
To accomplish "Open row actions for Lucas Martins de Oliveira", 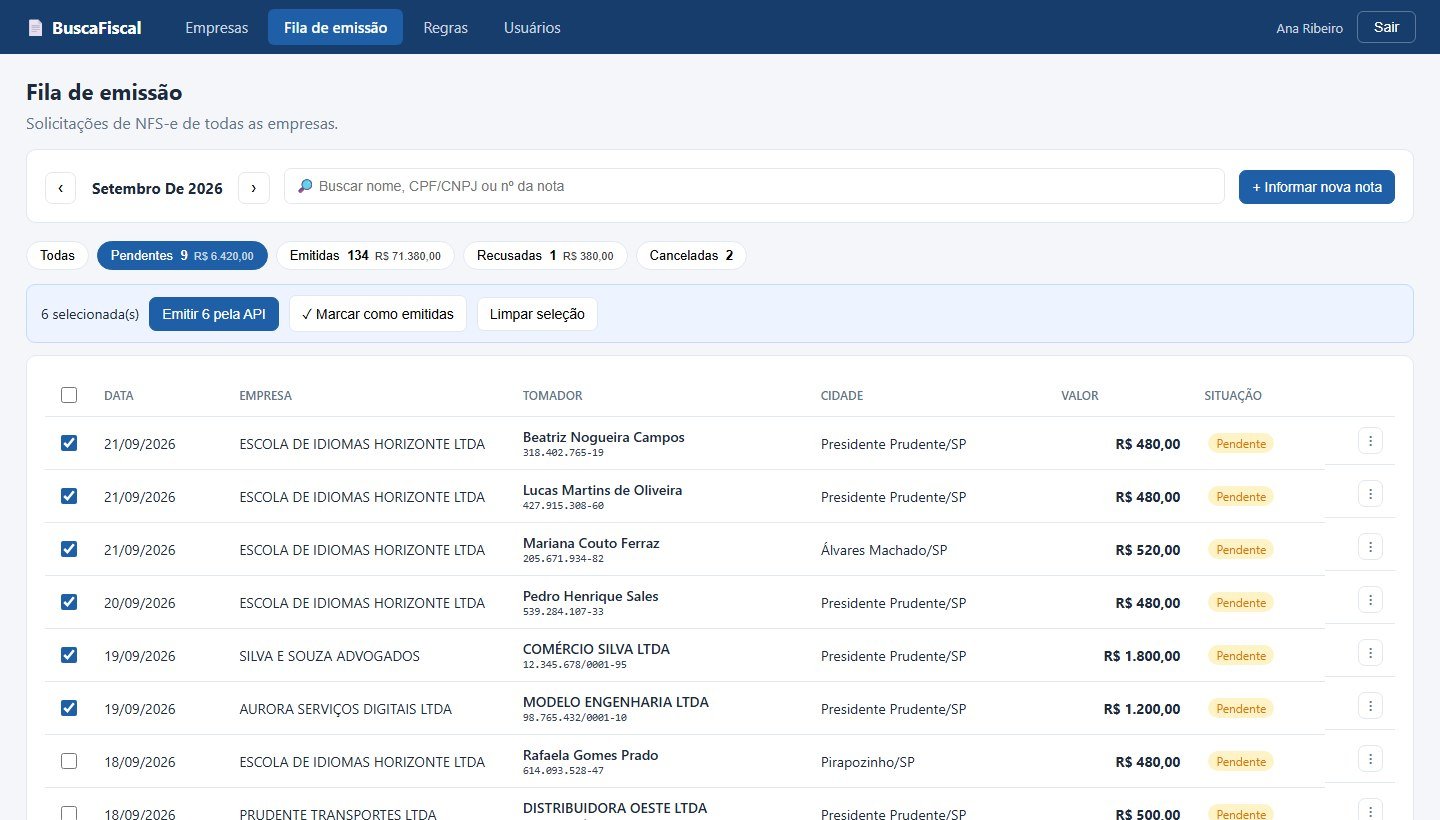I will tap(1370, 493).
